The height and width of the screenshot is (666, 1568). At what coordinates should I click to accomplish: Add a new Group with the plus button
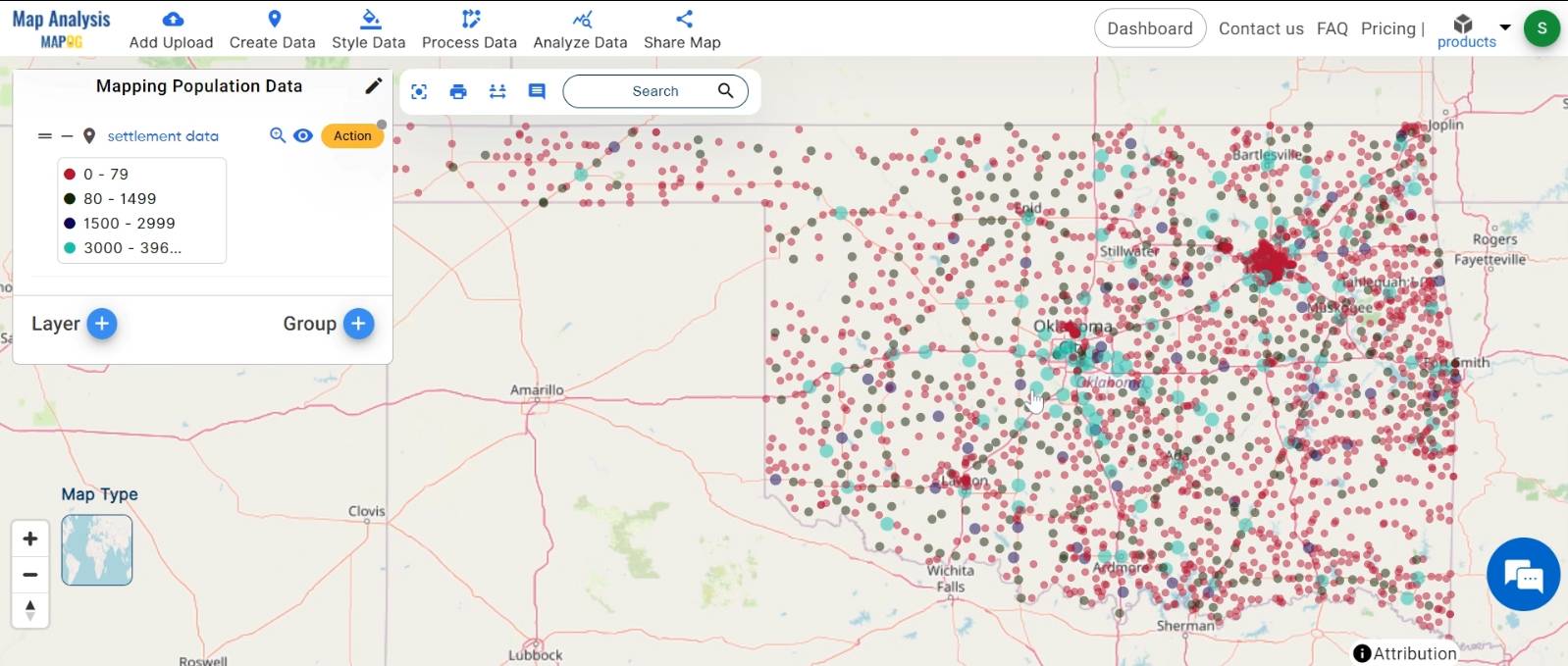click(x=359, y=324)
